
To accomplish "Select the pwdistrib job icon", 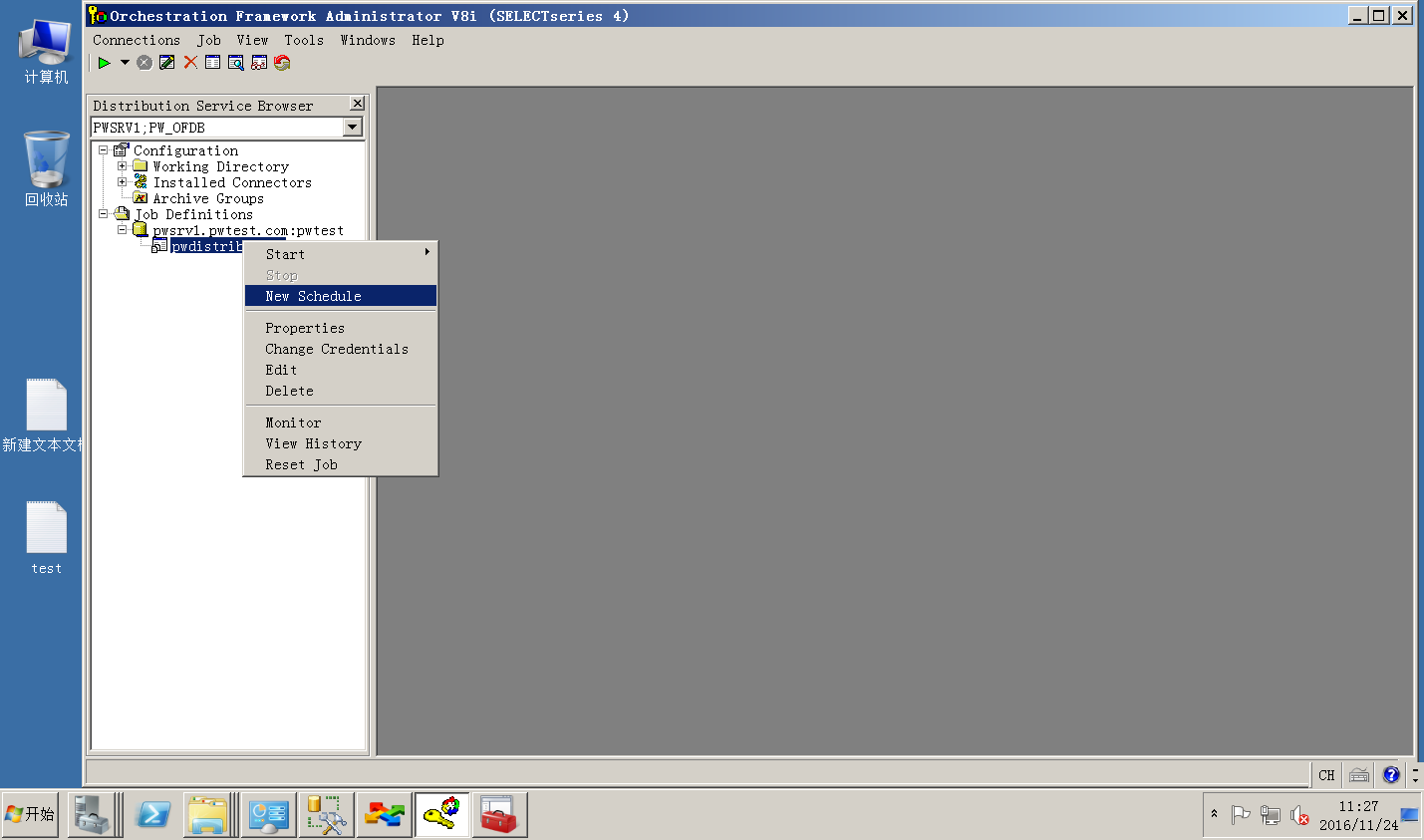I will pyautogui.click(x=159, y=246).
